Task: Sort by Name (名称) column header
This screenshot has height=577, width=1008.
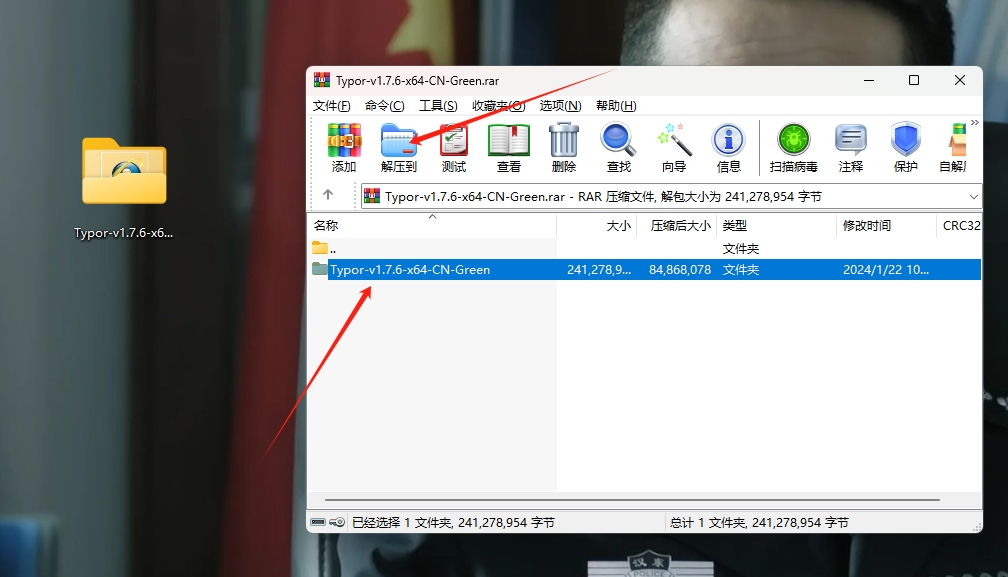Action: click(432, 226)
